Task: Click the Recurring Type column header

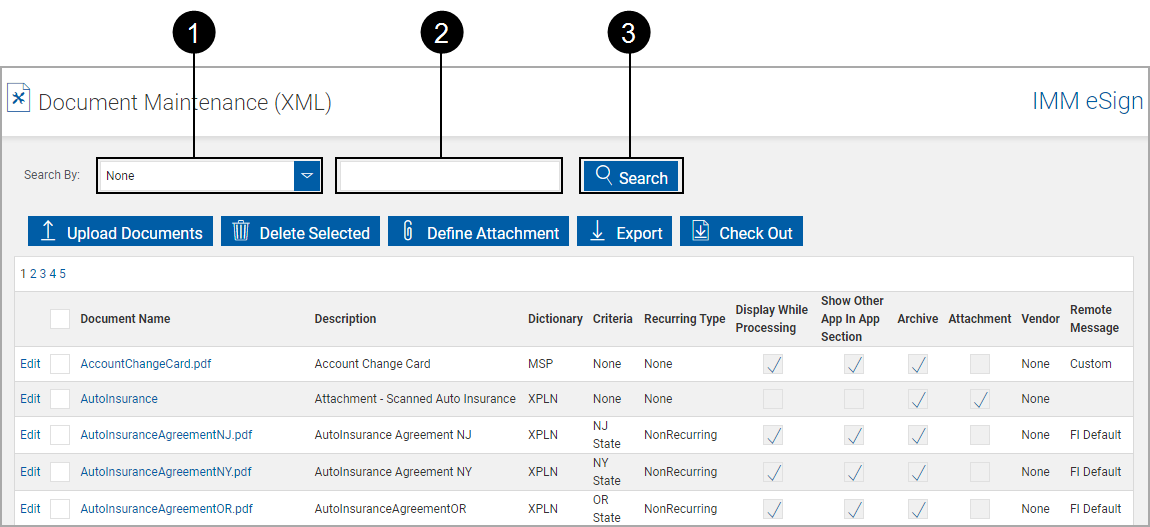Action: (684, 319)
